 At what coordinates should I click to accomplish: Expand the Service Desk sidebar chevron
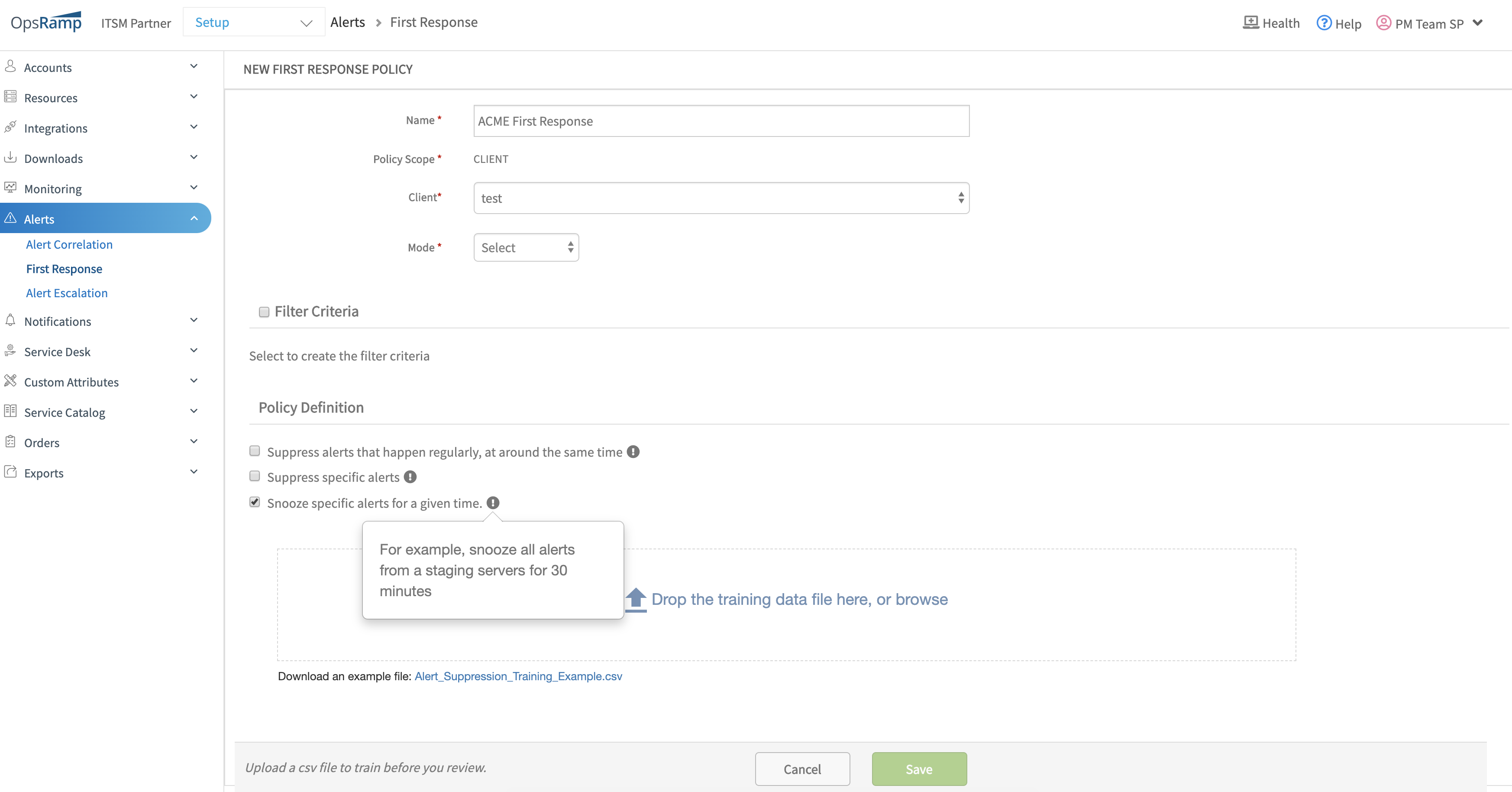(194, 351)
